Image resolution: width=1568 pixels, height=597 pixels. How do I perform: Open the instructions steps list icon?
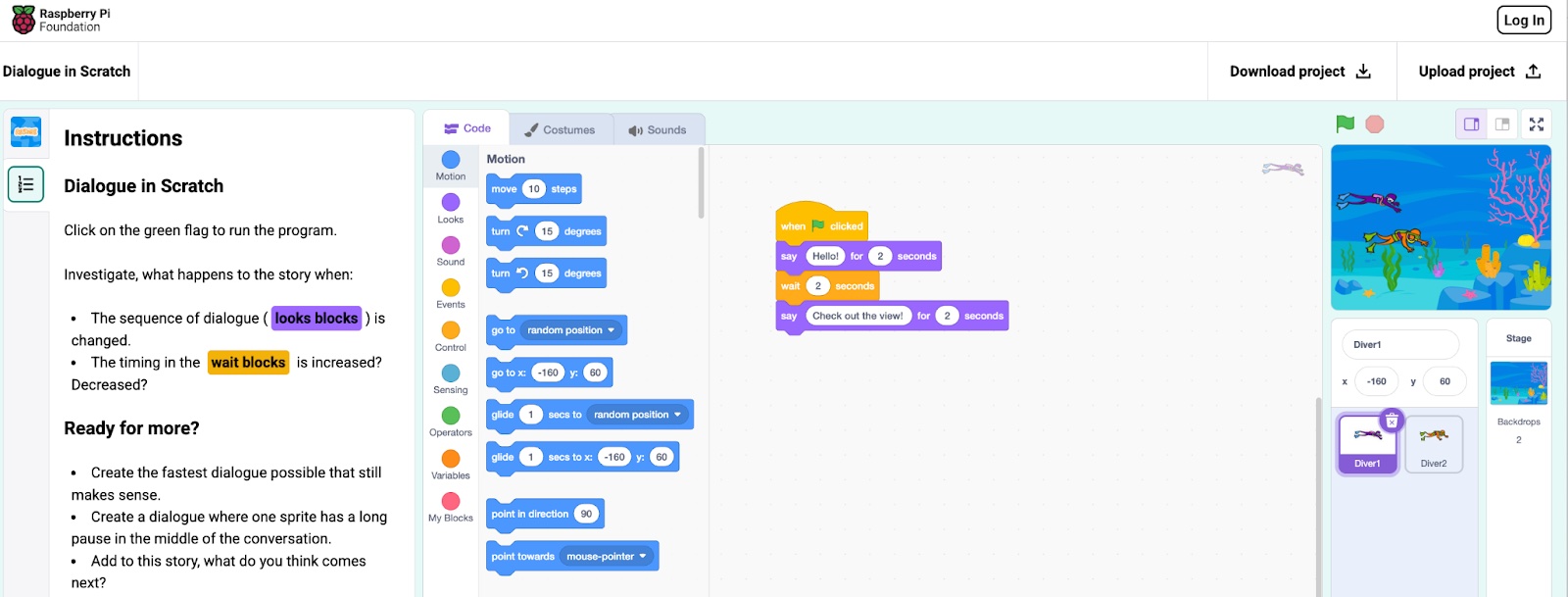(x=25, y=184)
